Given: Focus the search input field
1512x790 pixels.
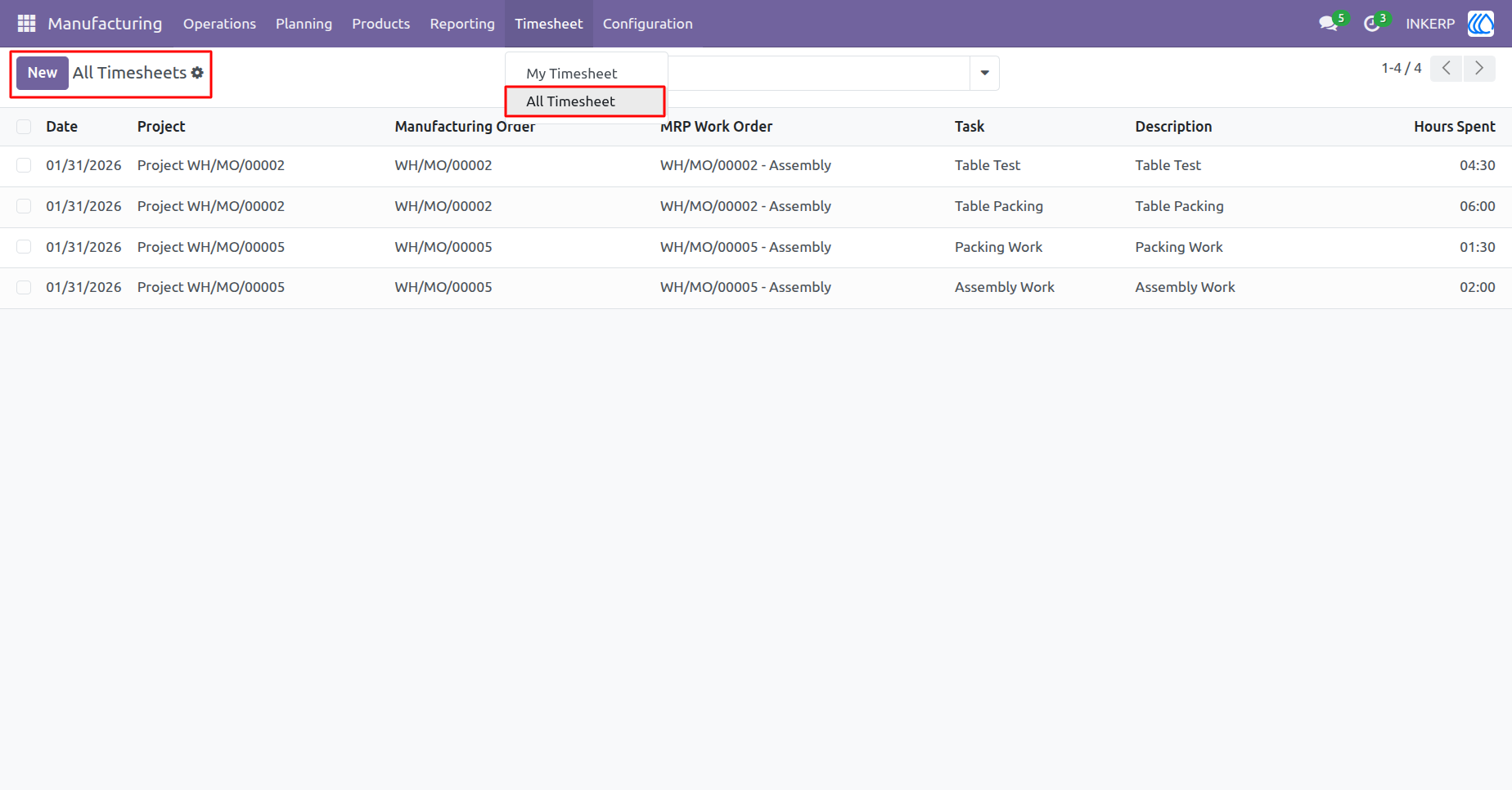Looking at the screenshot, I should (818, 73).
